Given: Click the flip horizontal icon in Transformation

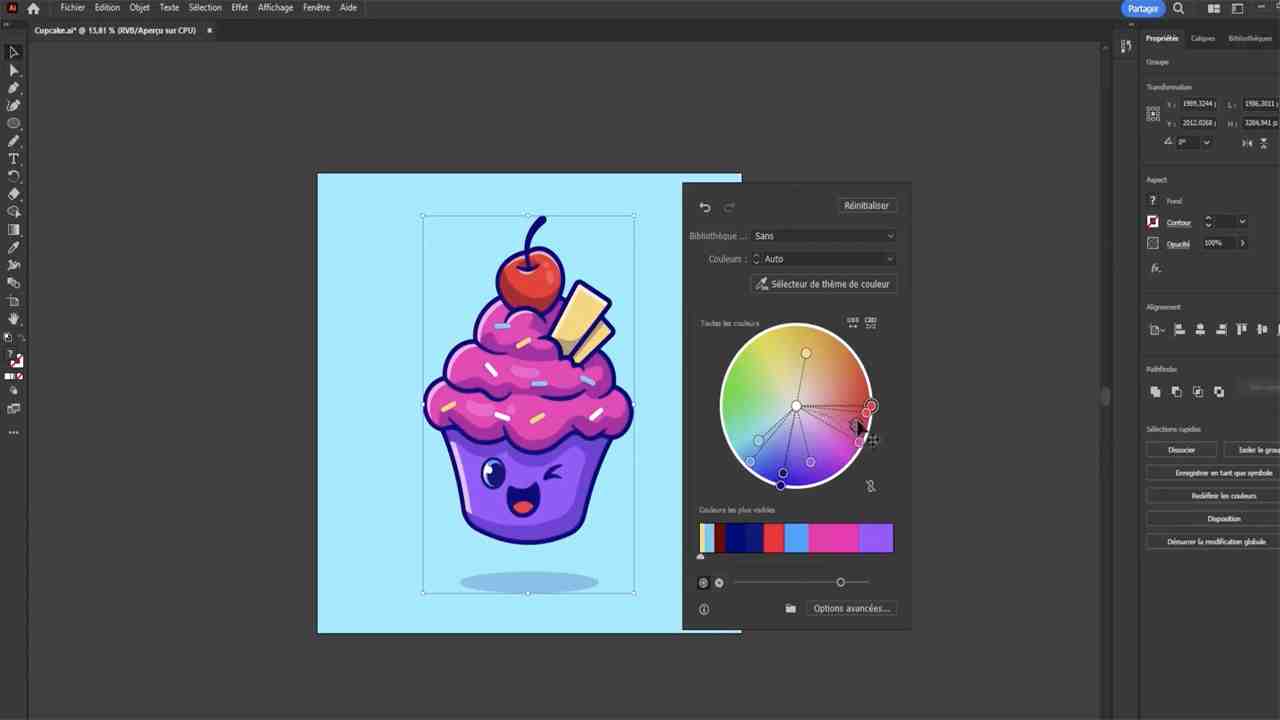Looking at the screenshot, I should tap(1247, 143).
